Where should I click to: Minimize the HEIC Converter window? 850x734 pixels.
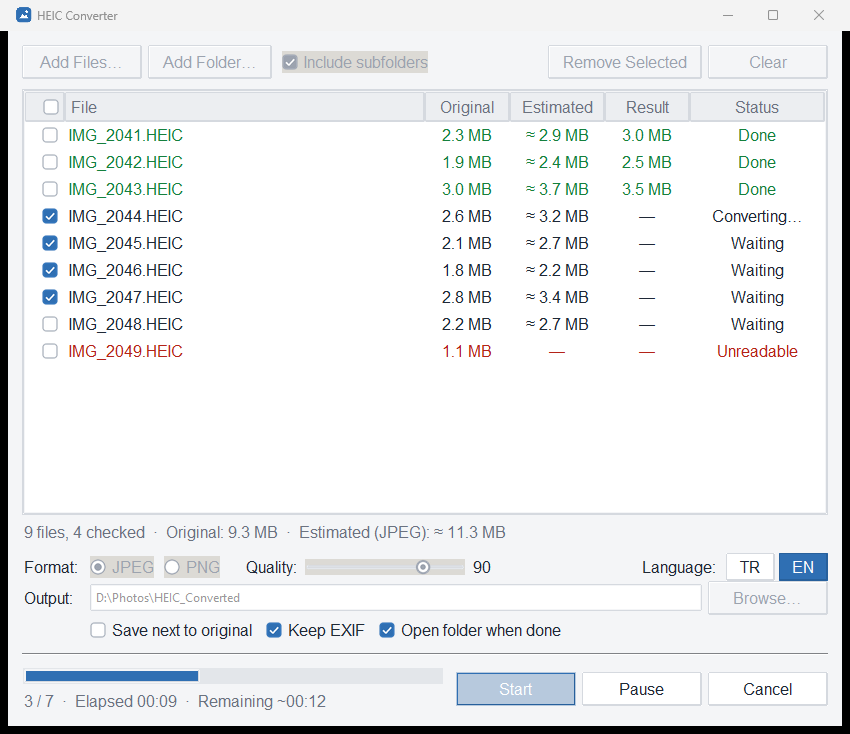[x=728, y=15]
